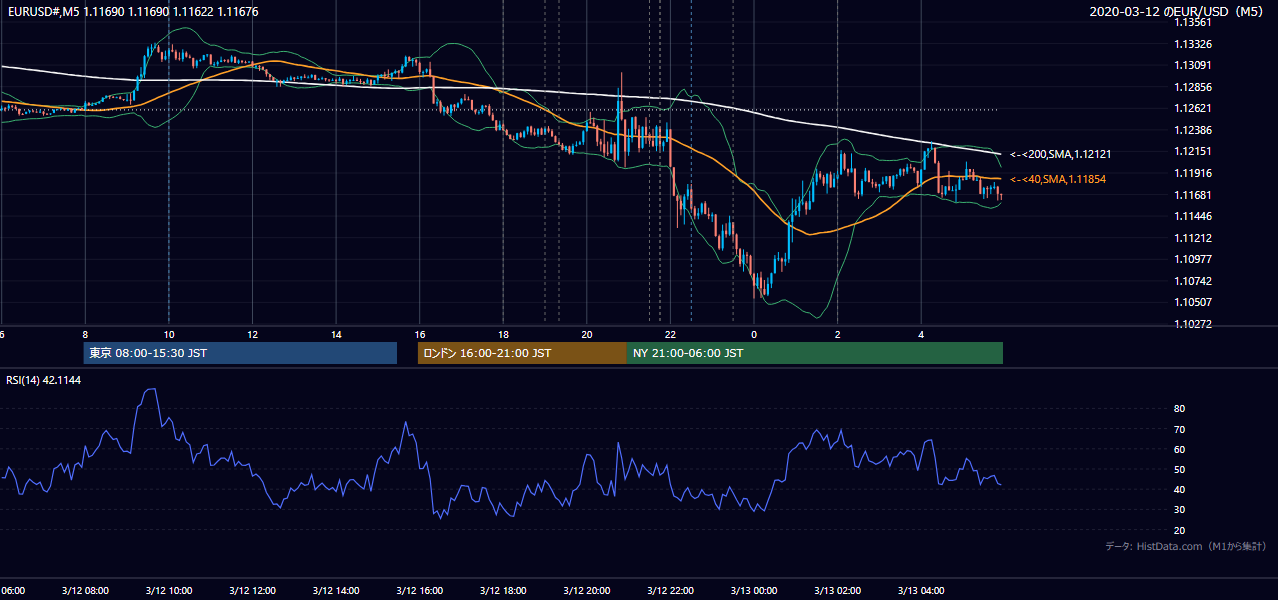This screenshot has width=1278, height=600.
Task: Click the bottom time label 3/12 14:00
Action: click(335, 591)
